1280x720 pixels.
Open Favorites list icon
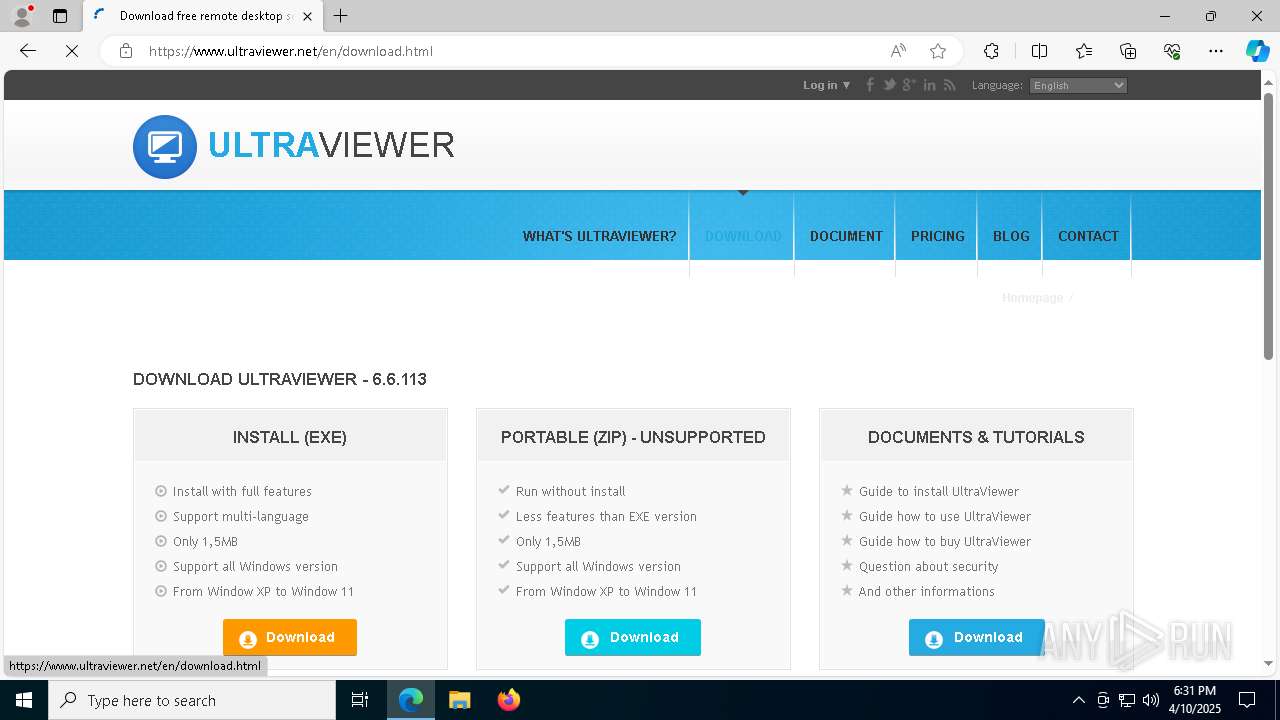[x=1084, y=51]
